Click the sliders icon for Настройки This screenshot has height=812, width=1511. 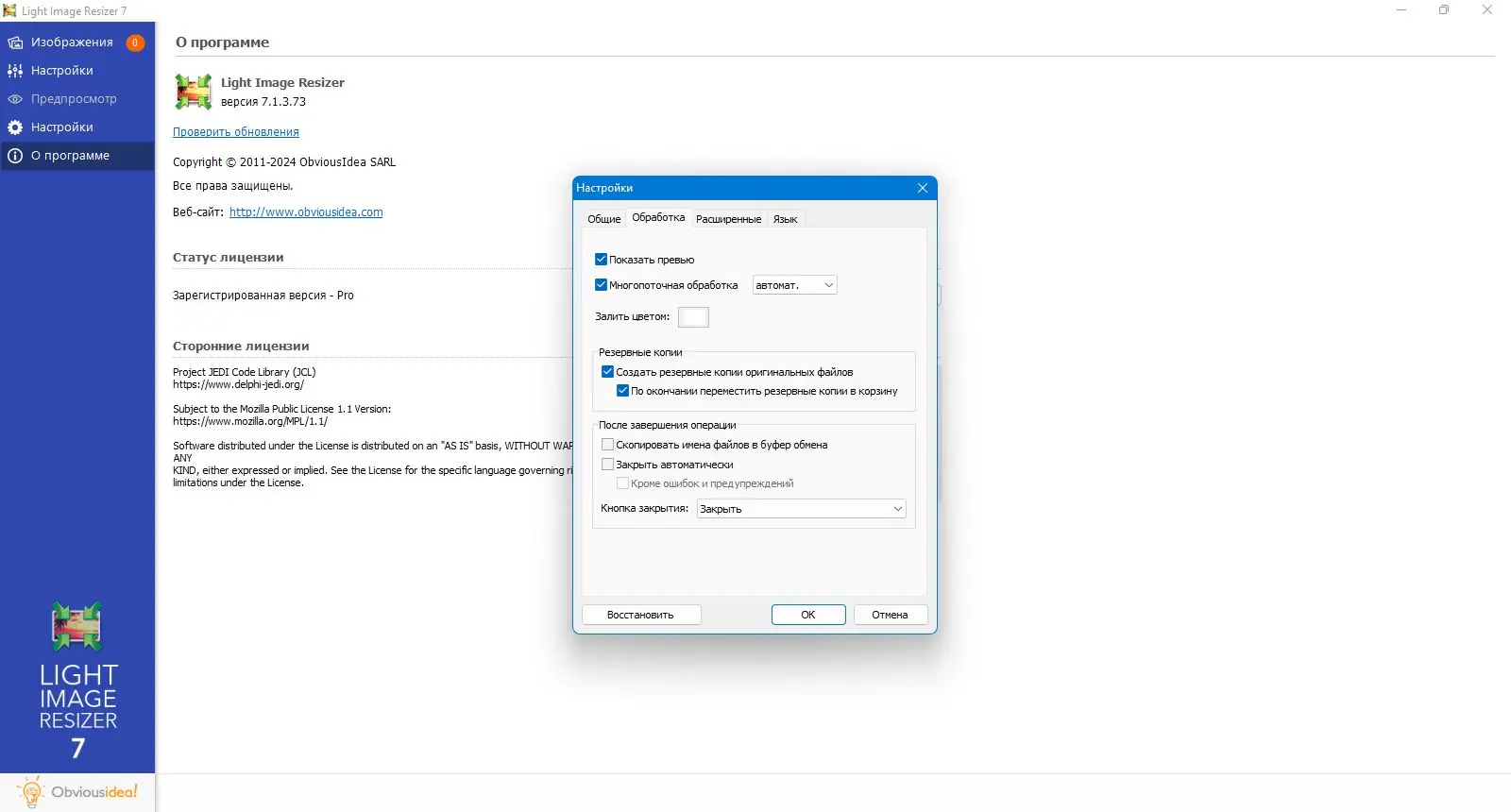(x=15, y=71)
